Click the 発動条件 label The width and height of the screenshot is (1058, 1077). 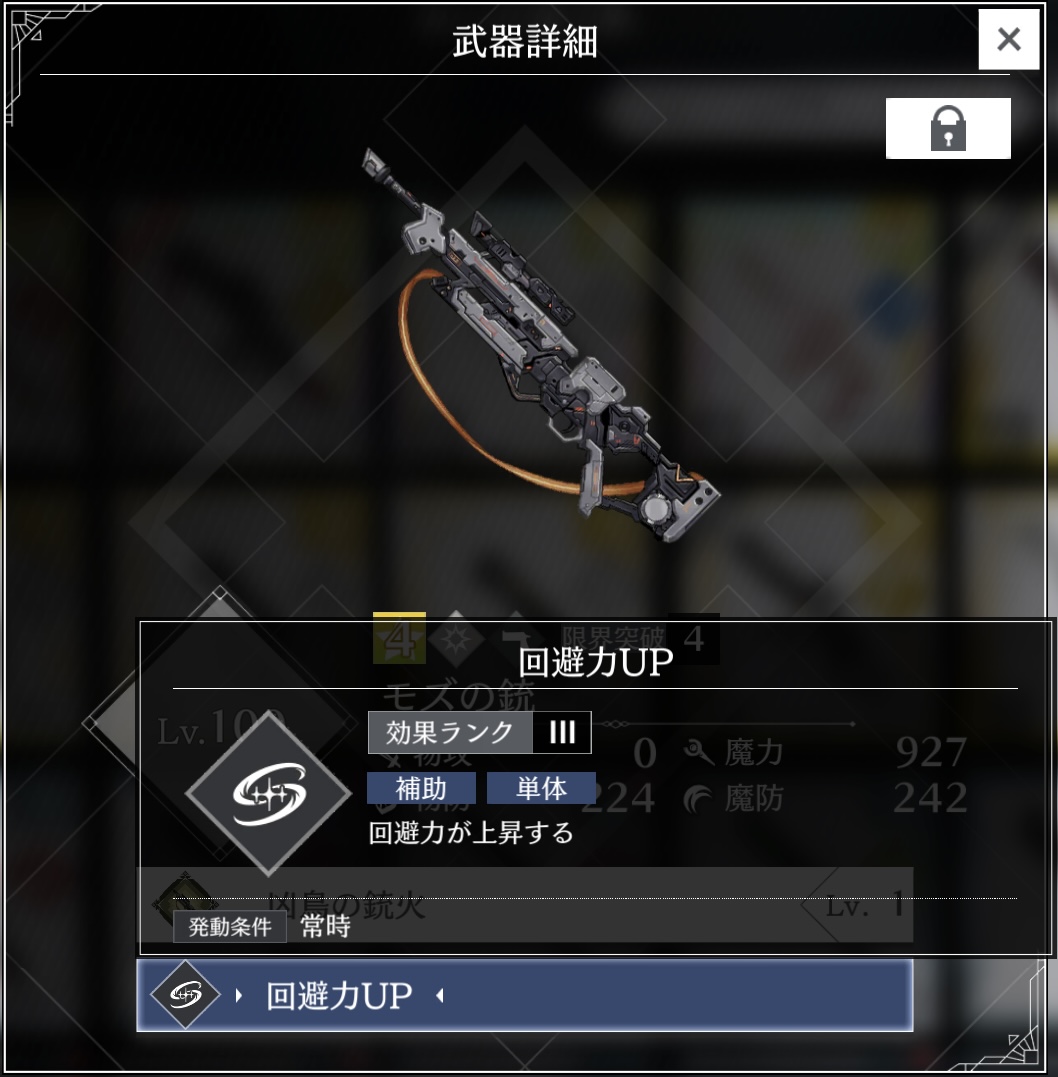(230, 927)
